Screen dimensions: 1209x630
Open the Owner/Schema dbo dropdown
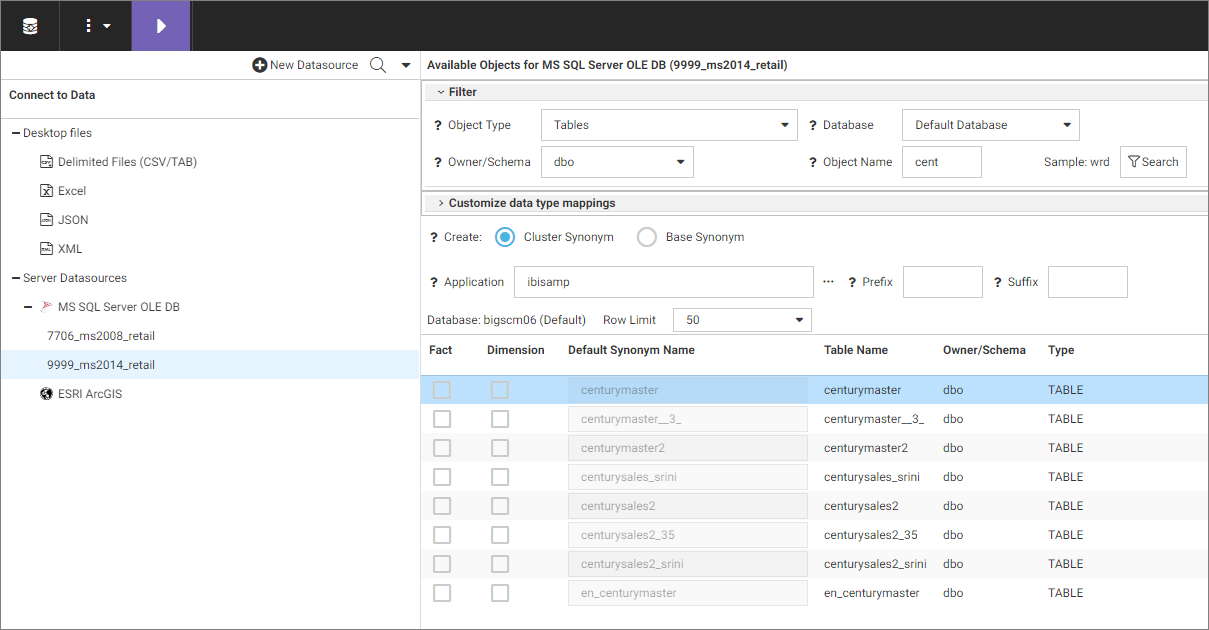[617, 162]
